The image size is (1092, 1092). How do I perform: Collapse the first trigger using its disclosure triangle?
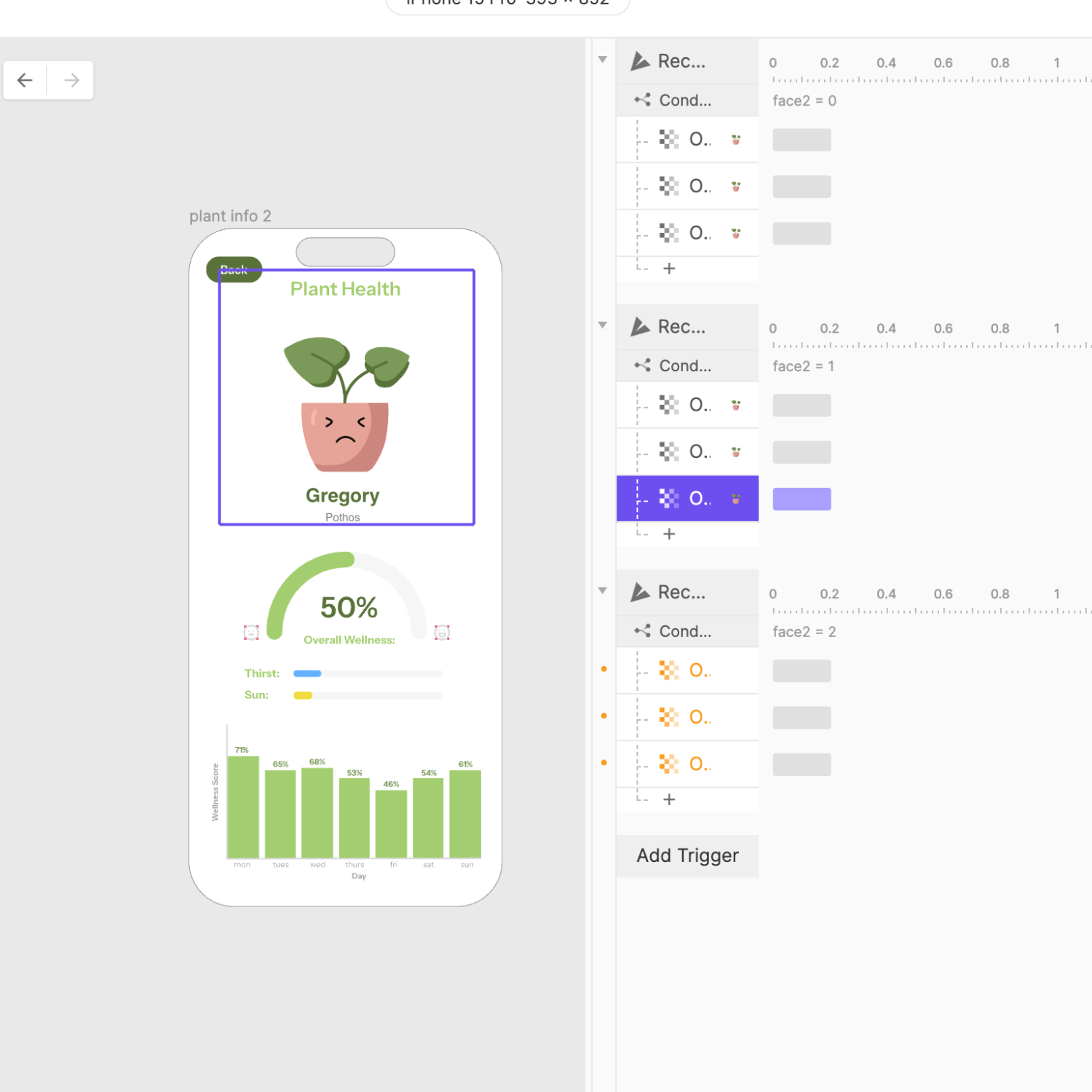click(x=602, y=58)
